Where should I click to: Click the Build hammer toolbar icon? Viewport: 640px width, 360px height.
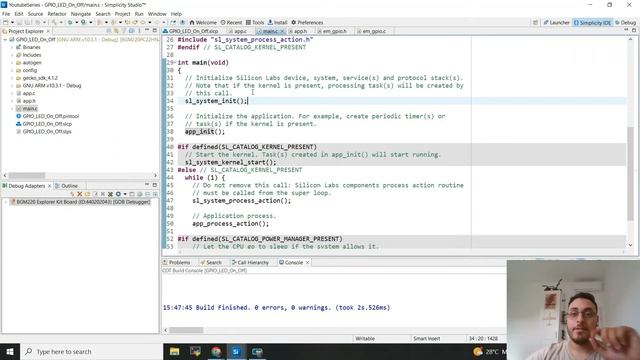[54, 22]
